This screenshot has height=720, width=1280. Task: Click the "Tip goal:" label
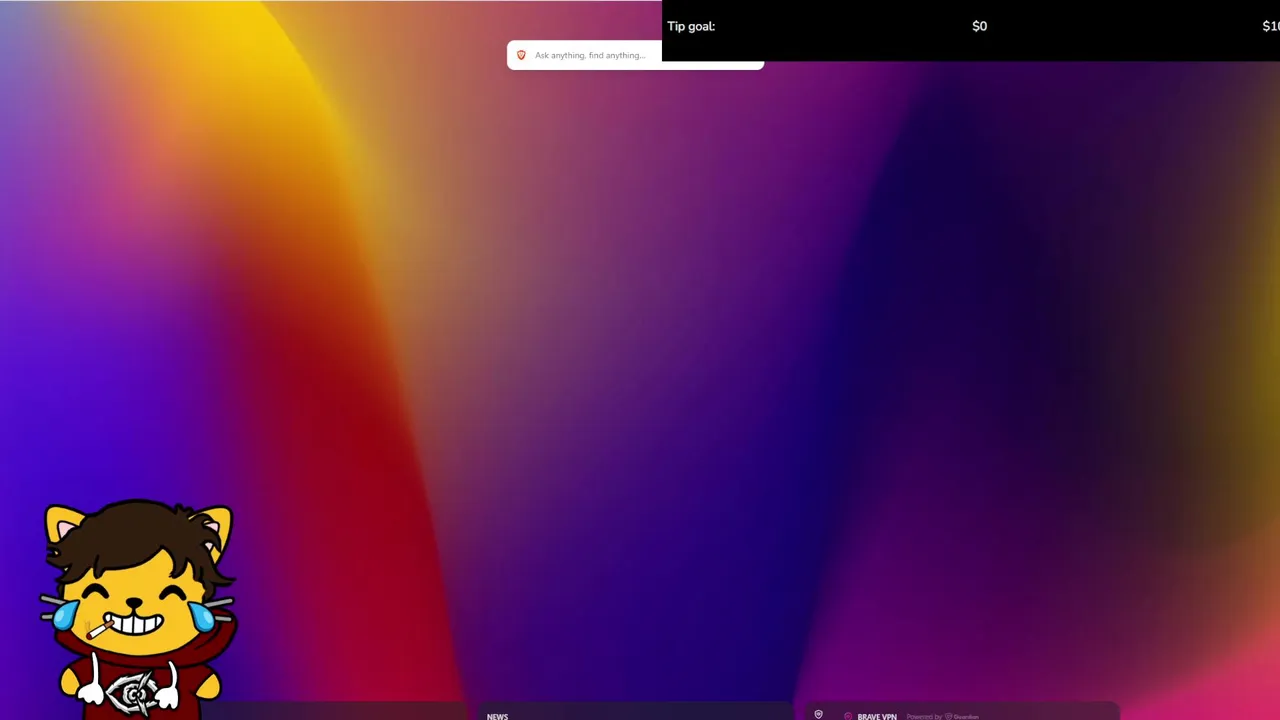tap(691, 26)
